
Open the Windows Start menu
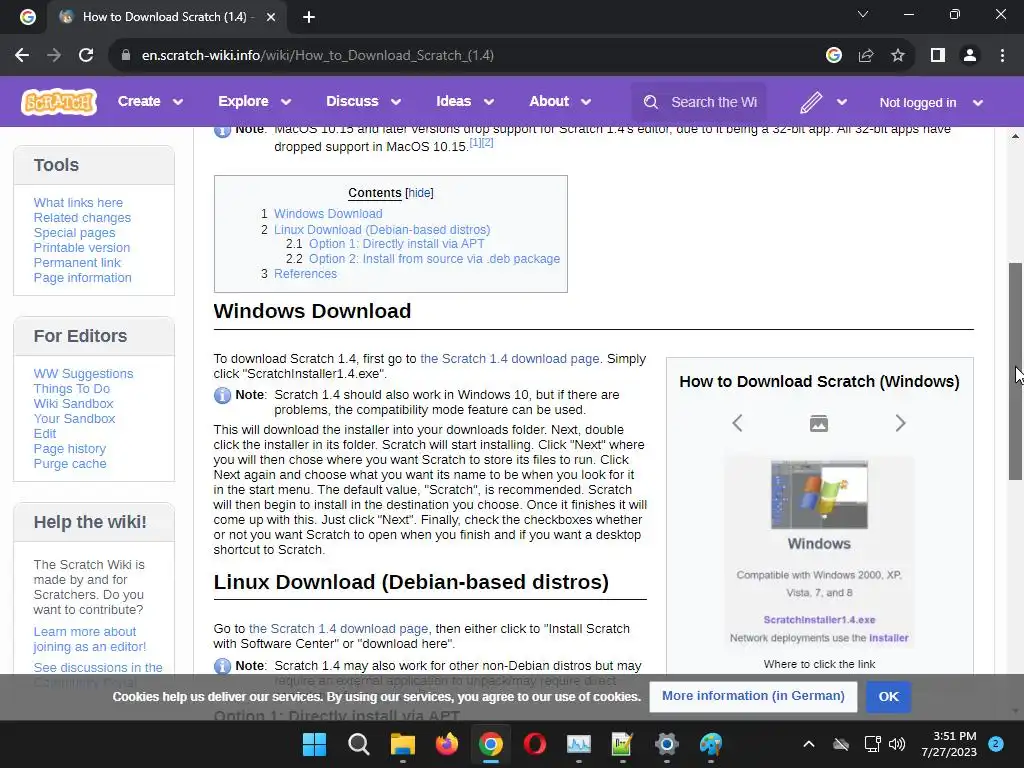pyautogui.click(x=314, y=744)
